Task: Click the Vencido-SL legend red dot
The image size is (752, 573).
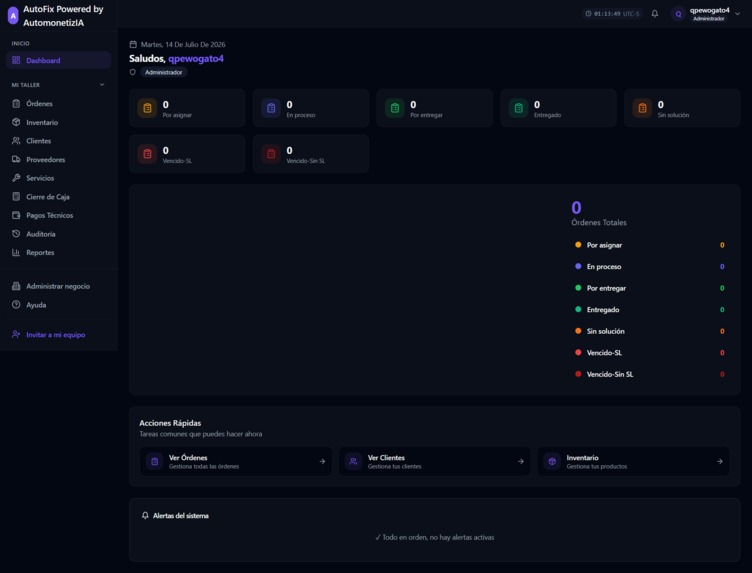Action: click(578, 352)
